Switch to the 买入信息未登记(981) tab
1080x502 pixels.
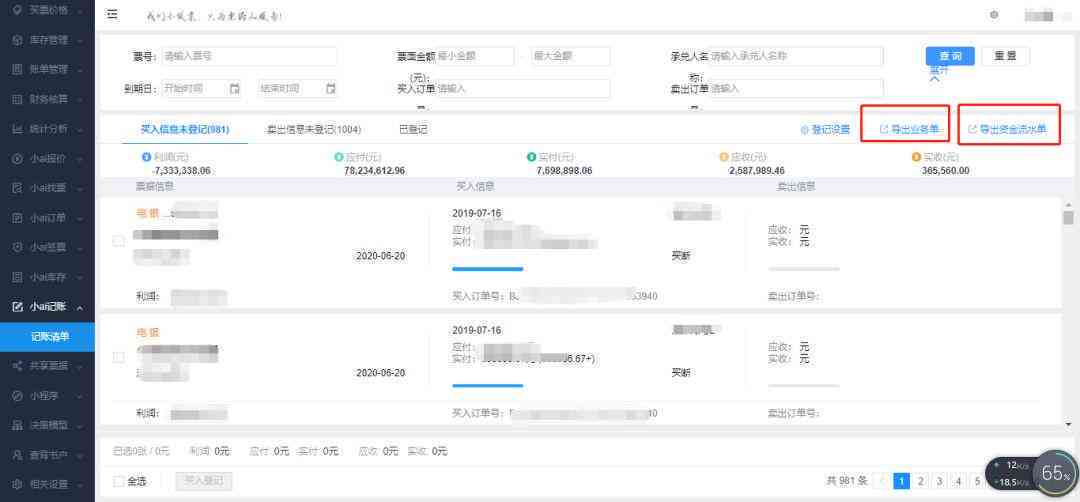coord(185,129)
